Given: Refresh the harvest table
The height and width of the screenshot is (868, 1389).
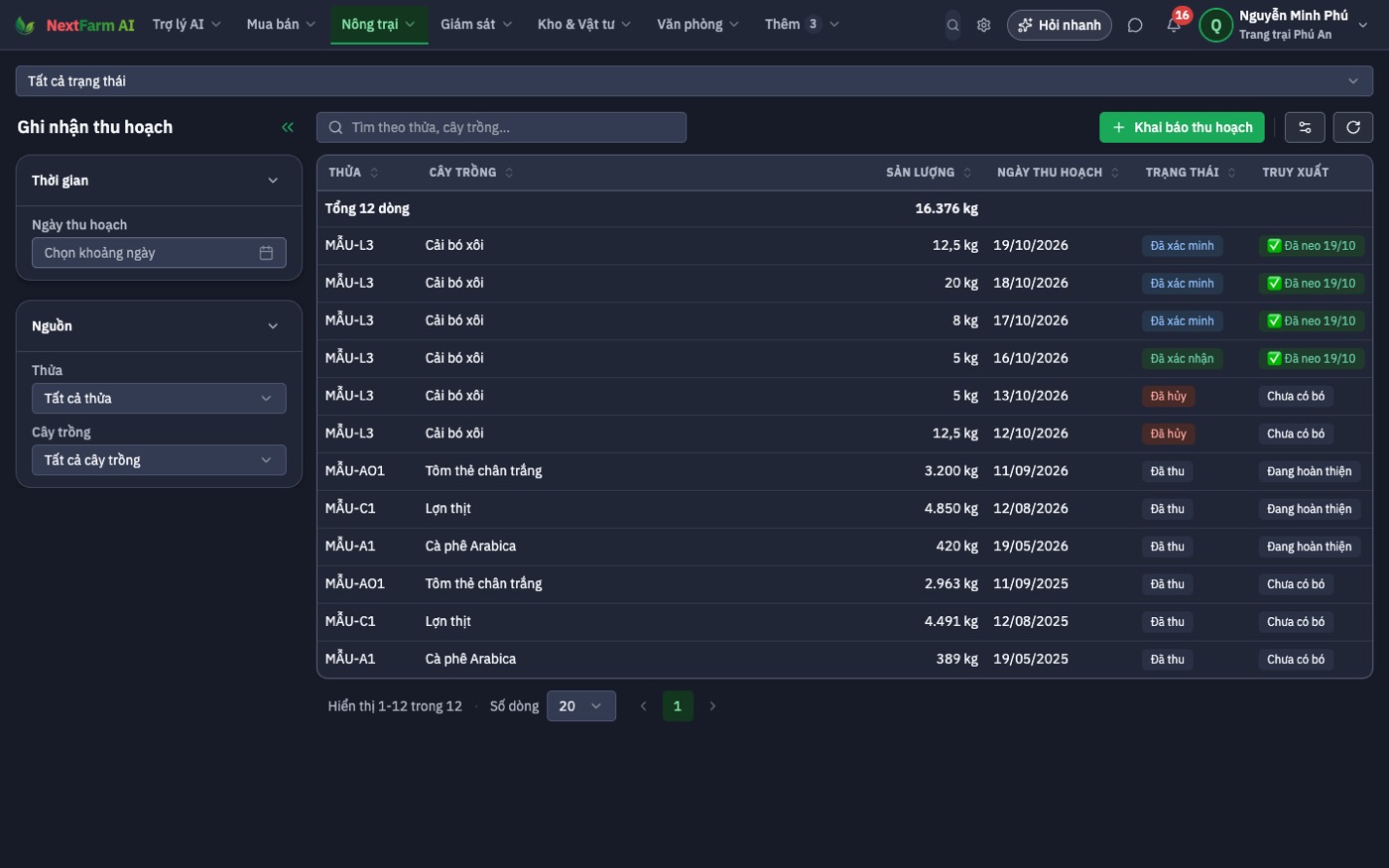Looking at the screenshot, I should point(1353,127).
